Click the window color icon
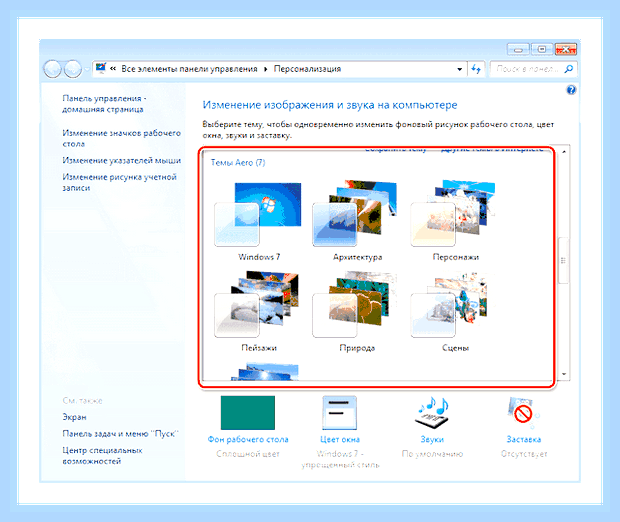This screenshot has height=522, width=620. click(x=339, y=412)
